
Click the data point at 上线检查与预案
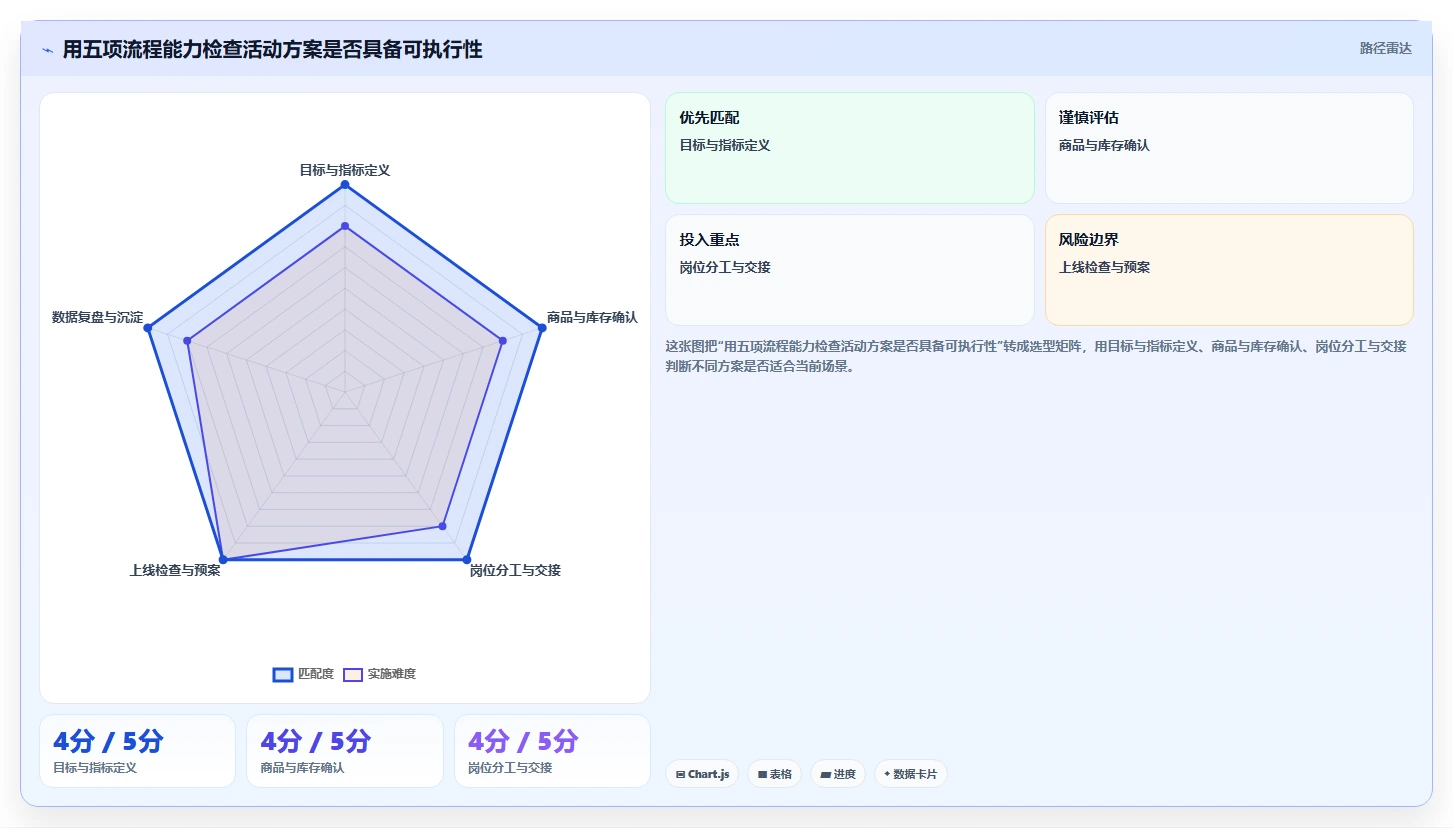(223, 559)
